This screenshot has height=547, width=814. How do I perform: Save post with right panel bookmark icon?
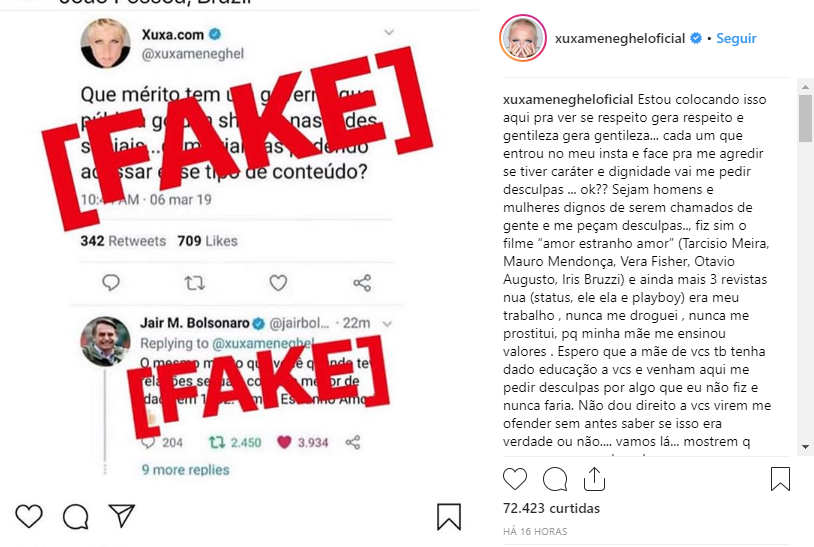(780, 478)
